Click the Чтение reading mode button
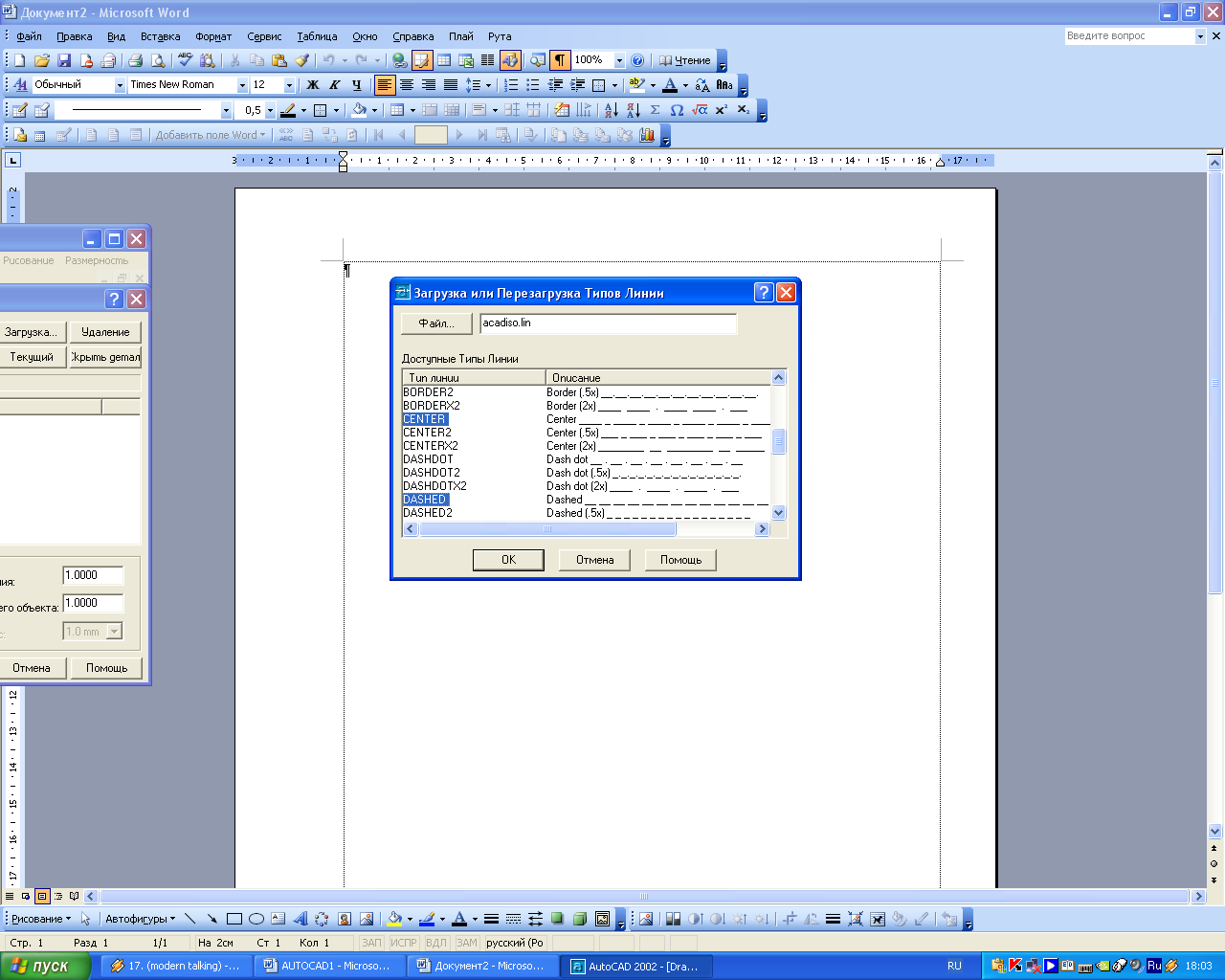Viewport: 1225px width, 980px height. 685,60
